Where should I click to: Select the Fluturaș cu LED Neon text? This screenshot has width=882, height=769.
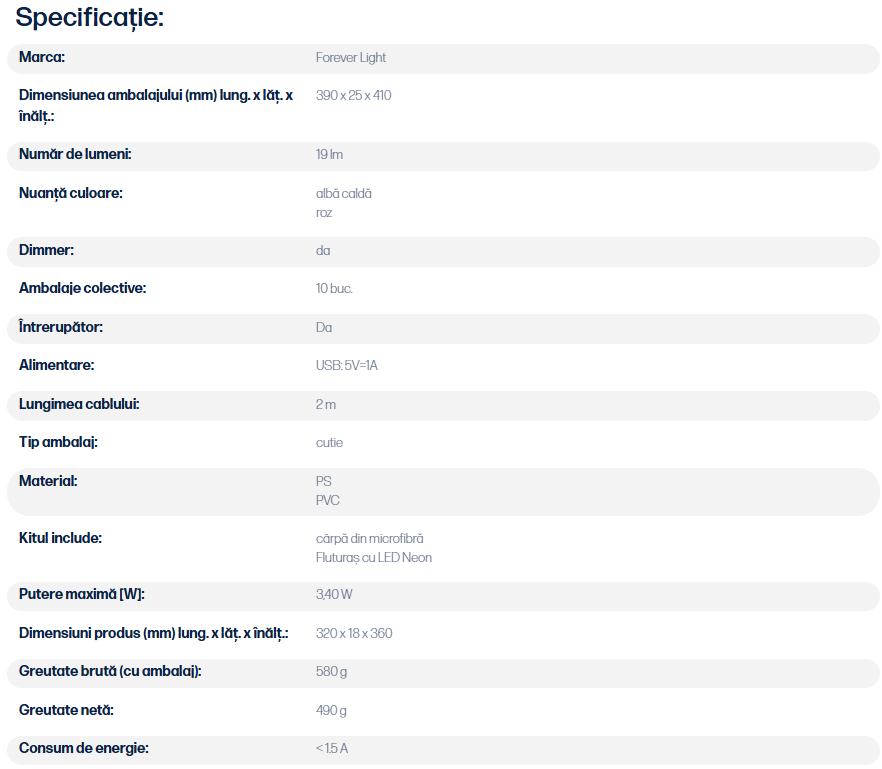[x=374, y=558]
